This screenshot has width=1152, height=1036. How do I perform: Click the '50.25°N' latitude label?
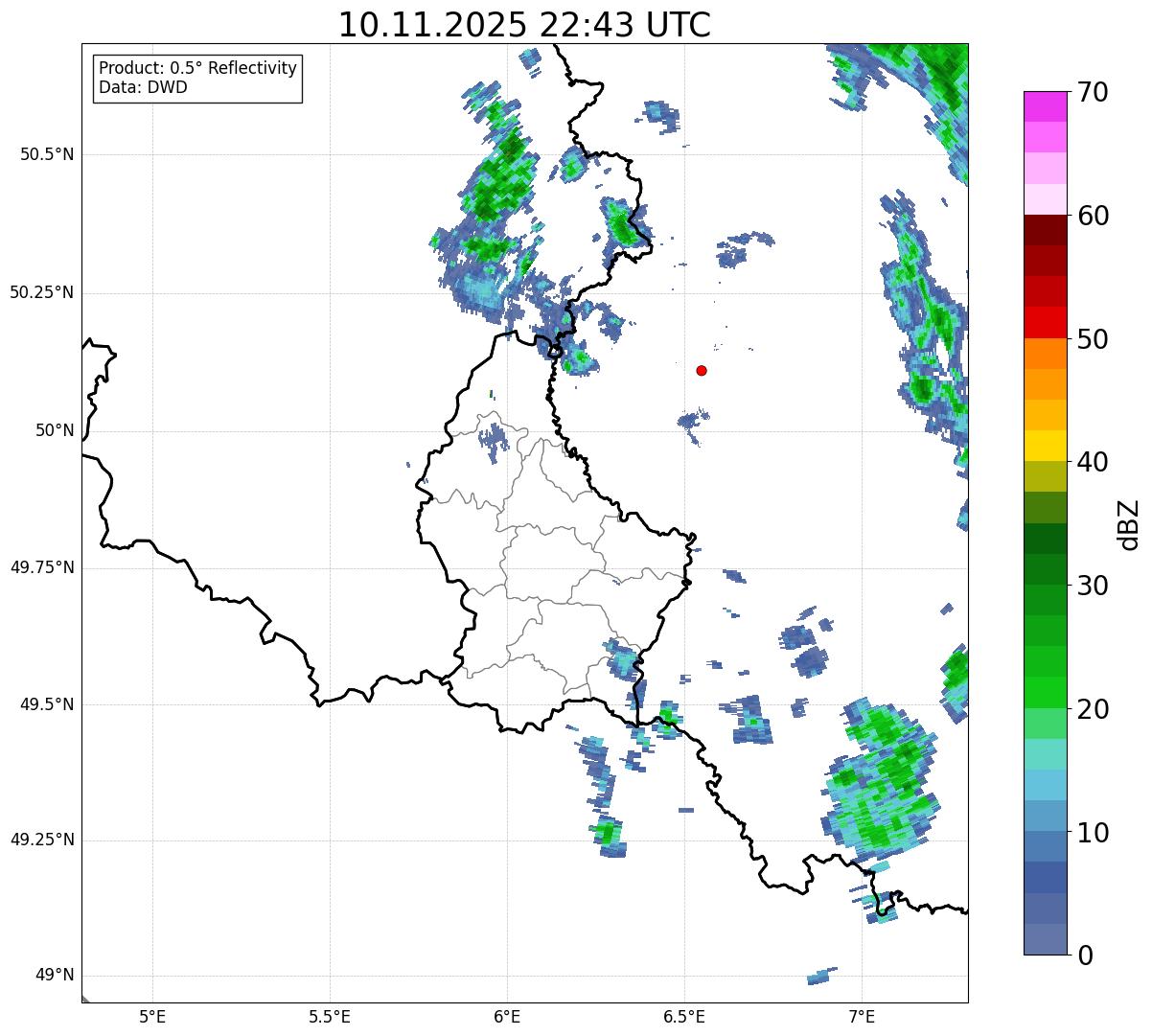point(41,292)
